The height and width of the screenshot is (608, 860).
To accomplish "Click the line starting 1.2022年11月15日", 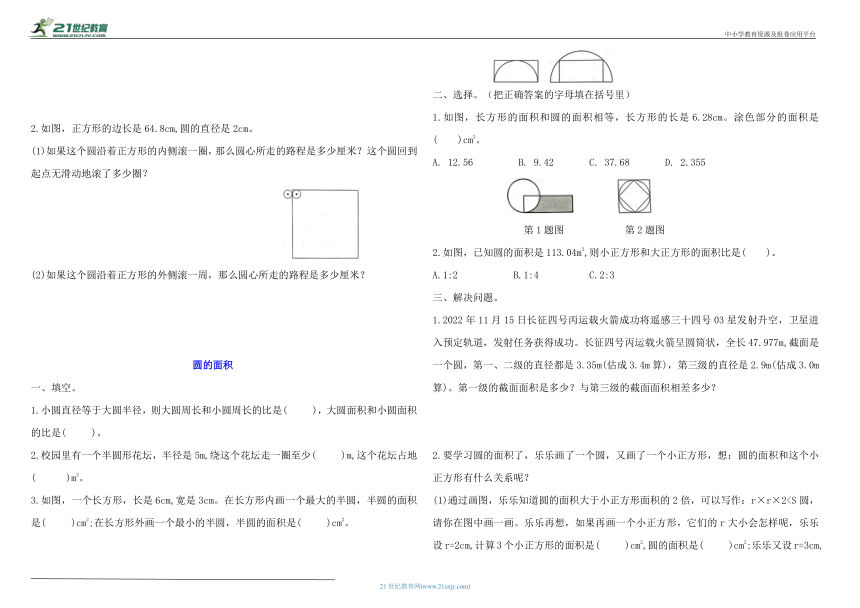I will click(626, 320).
